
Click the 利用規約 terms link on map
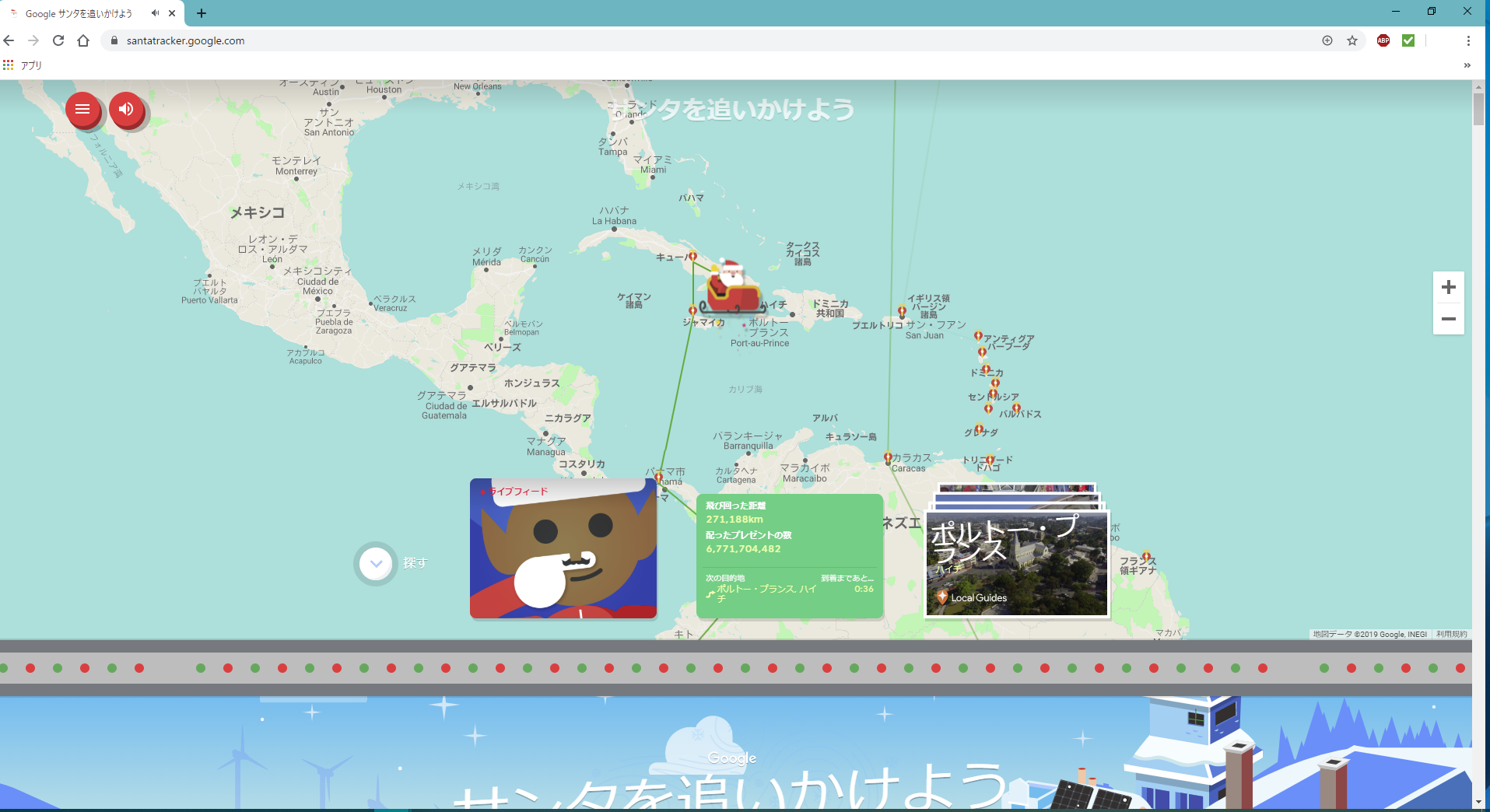[x=1451, y=634]
